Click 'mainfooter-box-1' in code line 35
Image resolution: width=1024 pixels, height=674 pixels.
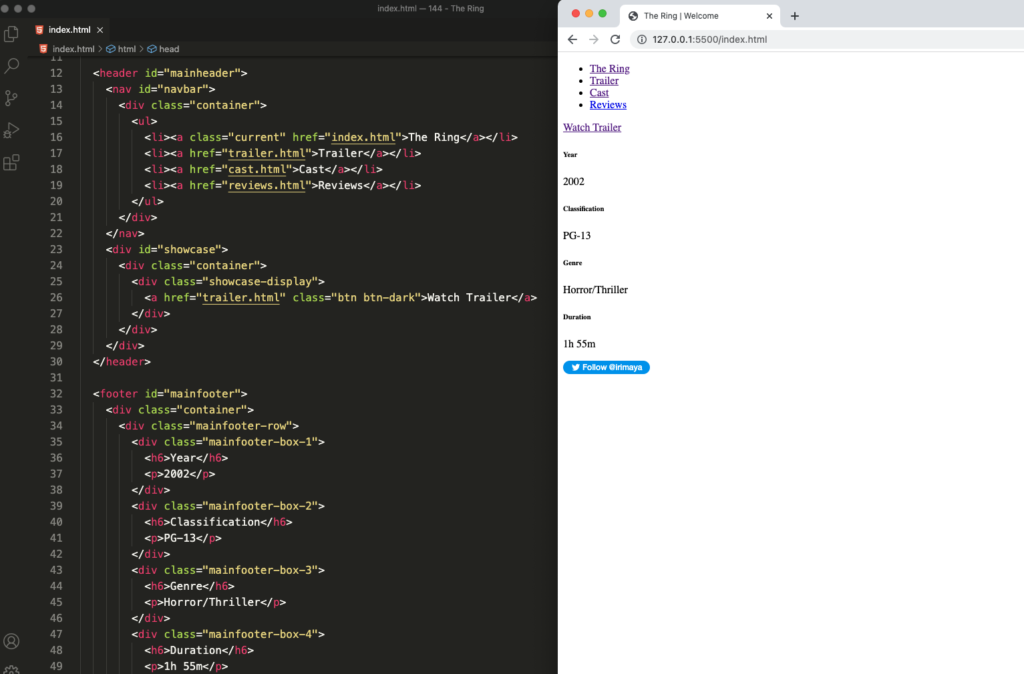coord(261,442)
